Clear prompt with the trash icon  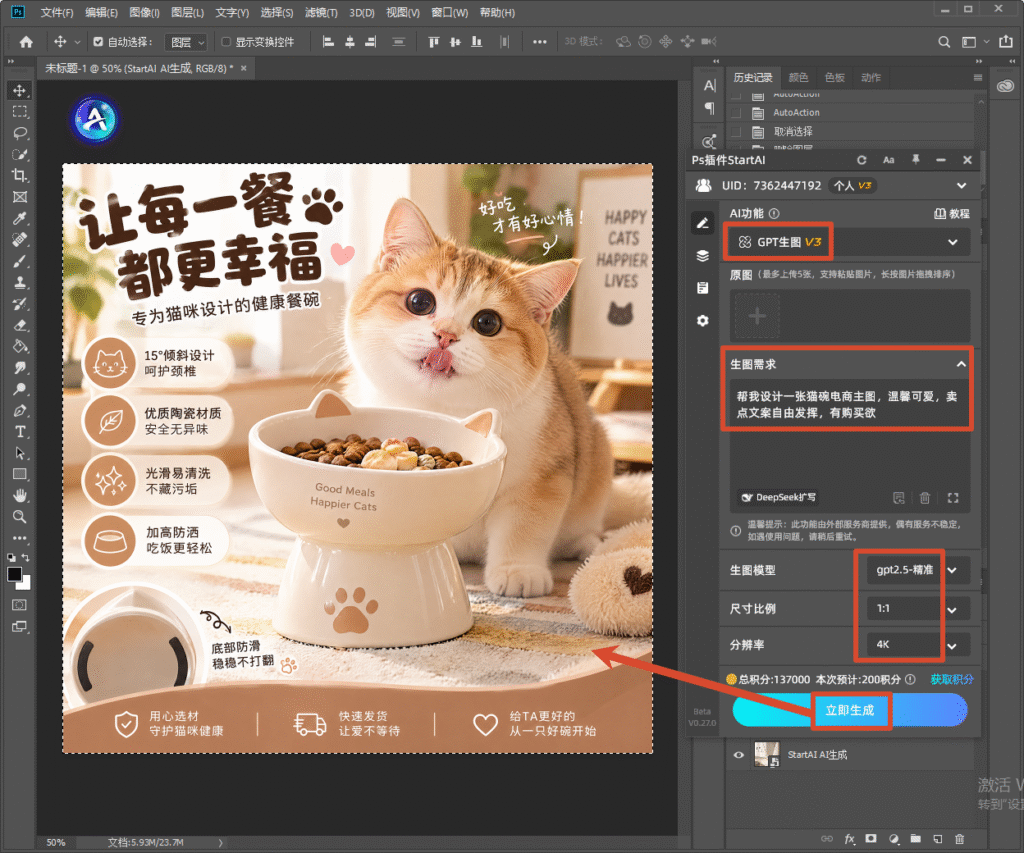[925, 498]
